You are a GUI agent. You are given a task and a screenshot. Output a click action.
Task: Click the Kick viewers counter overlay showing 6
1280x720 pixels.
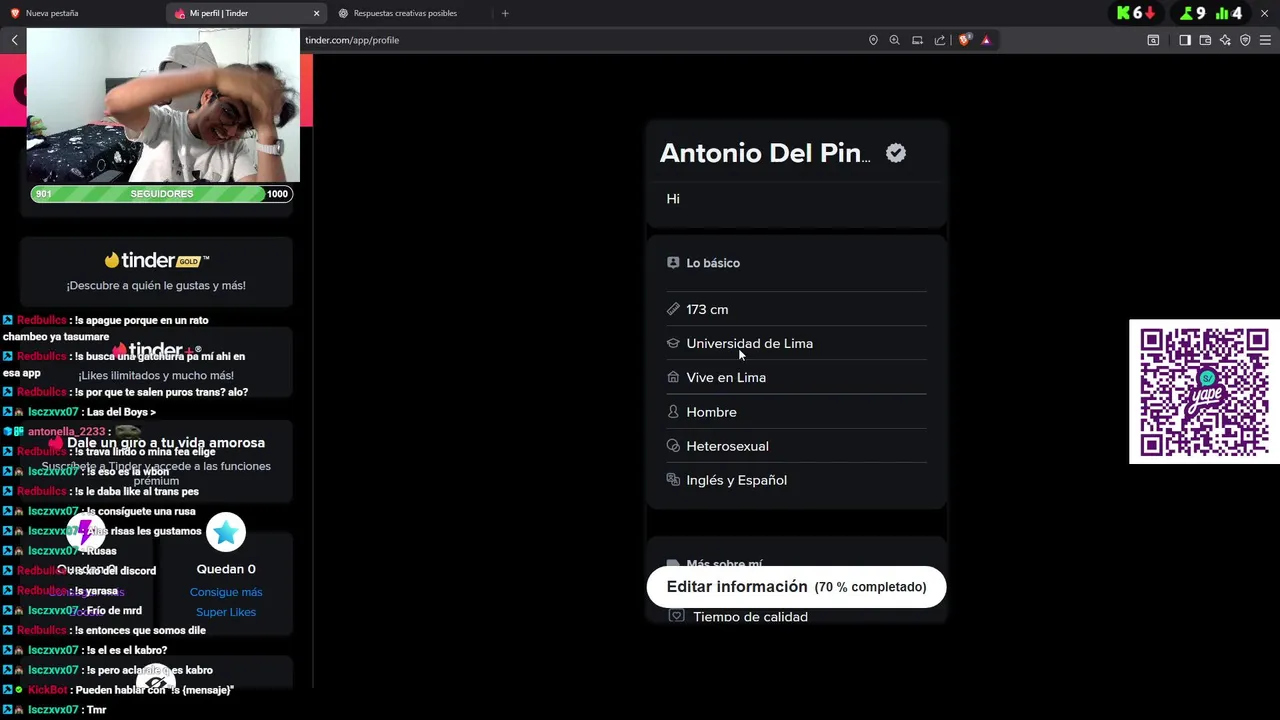click(1137, 13)
